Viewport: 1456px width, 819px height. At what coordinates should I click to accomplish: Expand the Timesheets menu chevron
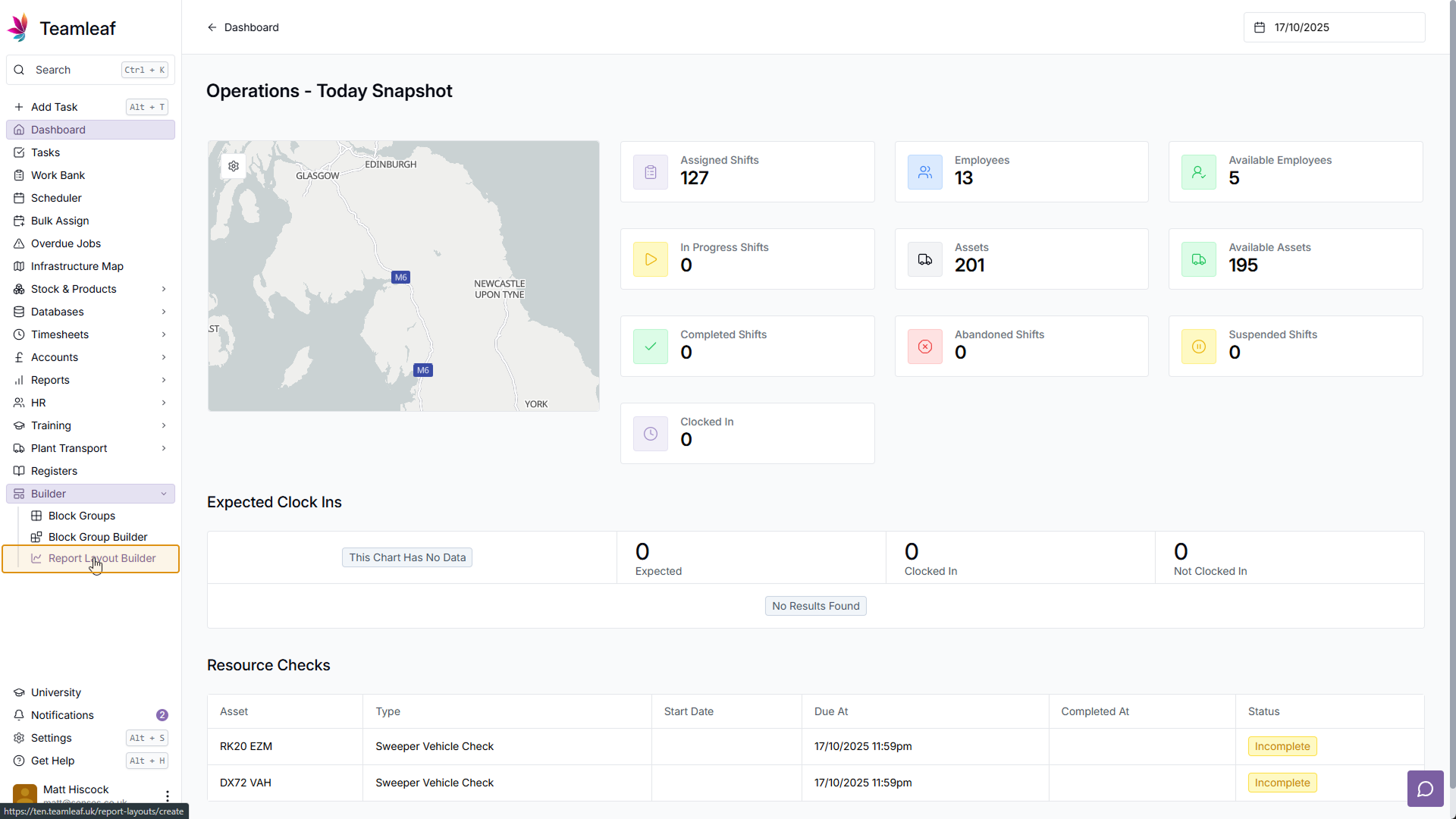coord(164,334)
